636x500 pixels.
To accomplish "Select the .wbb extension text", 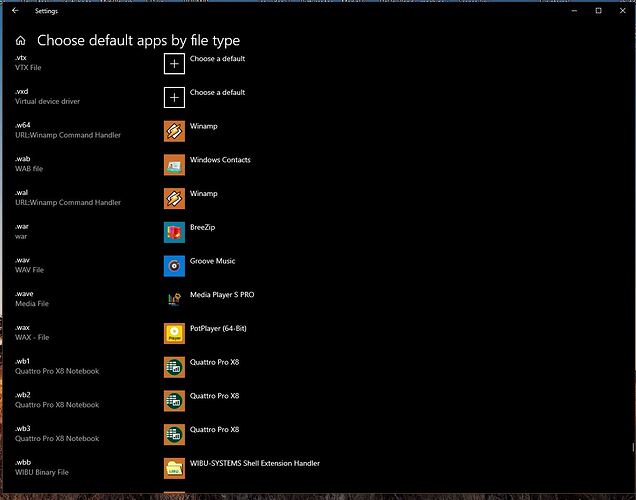I will click(23, 462).
